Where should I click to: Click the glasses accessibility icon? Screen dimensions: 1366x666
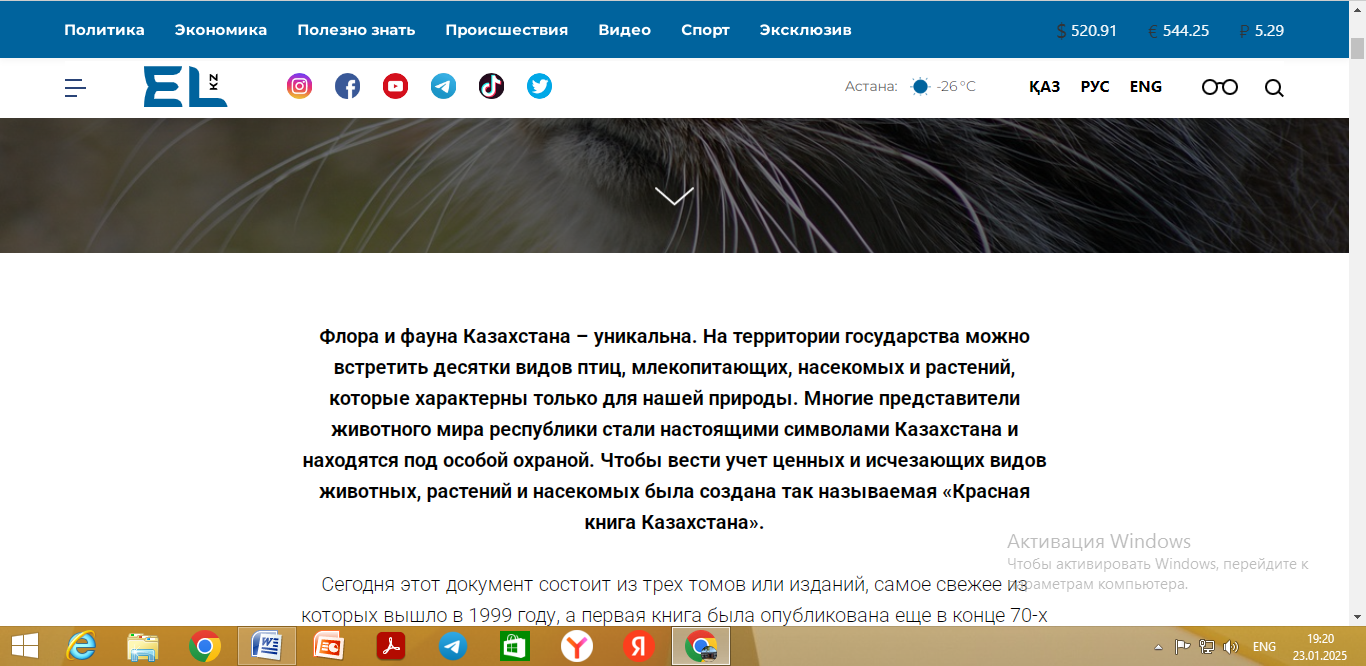point(1219,87)
